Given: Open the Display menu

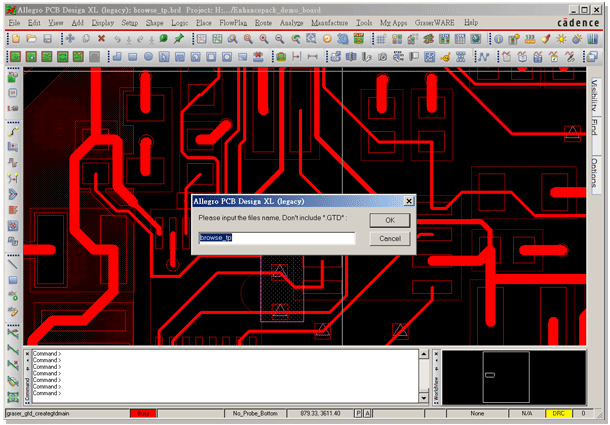Looking at the screenshot, I should [x=103, y=23].
